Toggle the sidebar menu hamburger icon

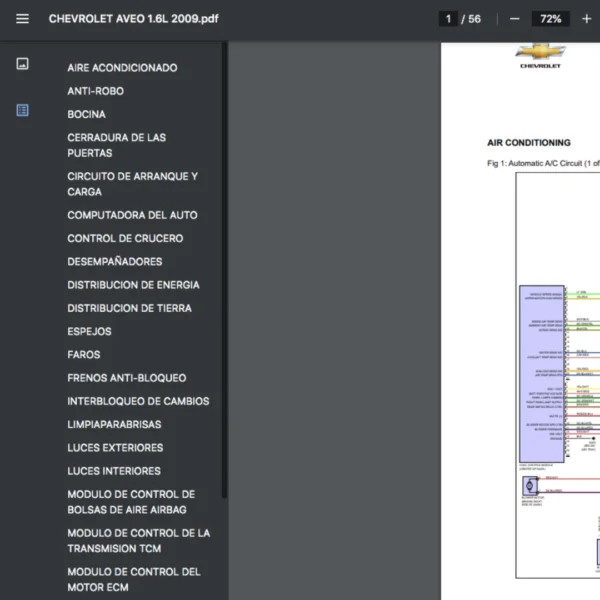click(22, 19)
